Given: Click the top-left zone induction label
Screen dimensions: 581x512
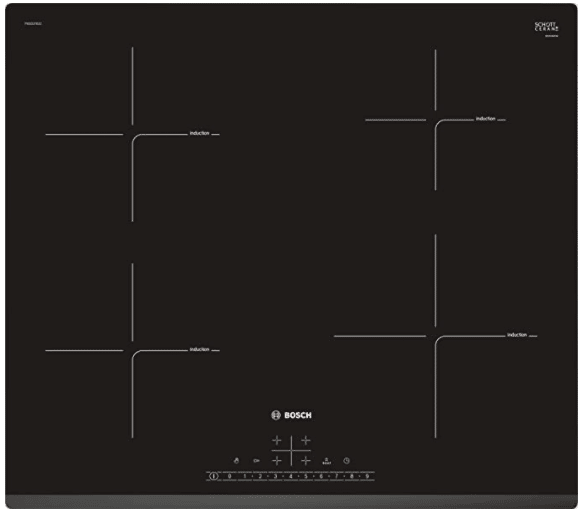Looking at the screenshot, I should click(x=199, y=133).
